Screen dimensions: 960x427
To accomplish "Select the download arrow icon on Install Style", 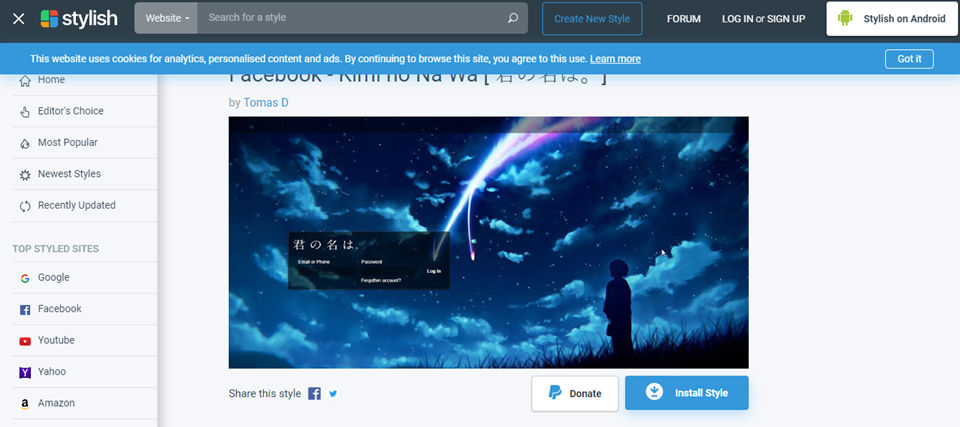I will pos(654,392).
